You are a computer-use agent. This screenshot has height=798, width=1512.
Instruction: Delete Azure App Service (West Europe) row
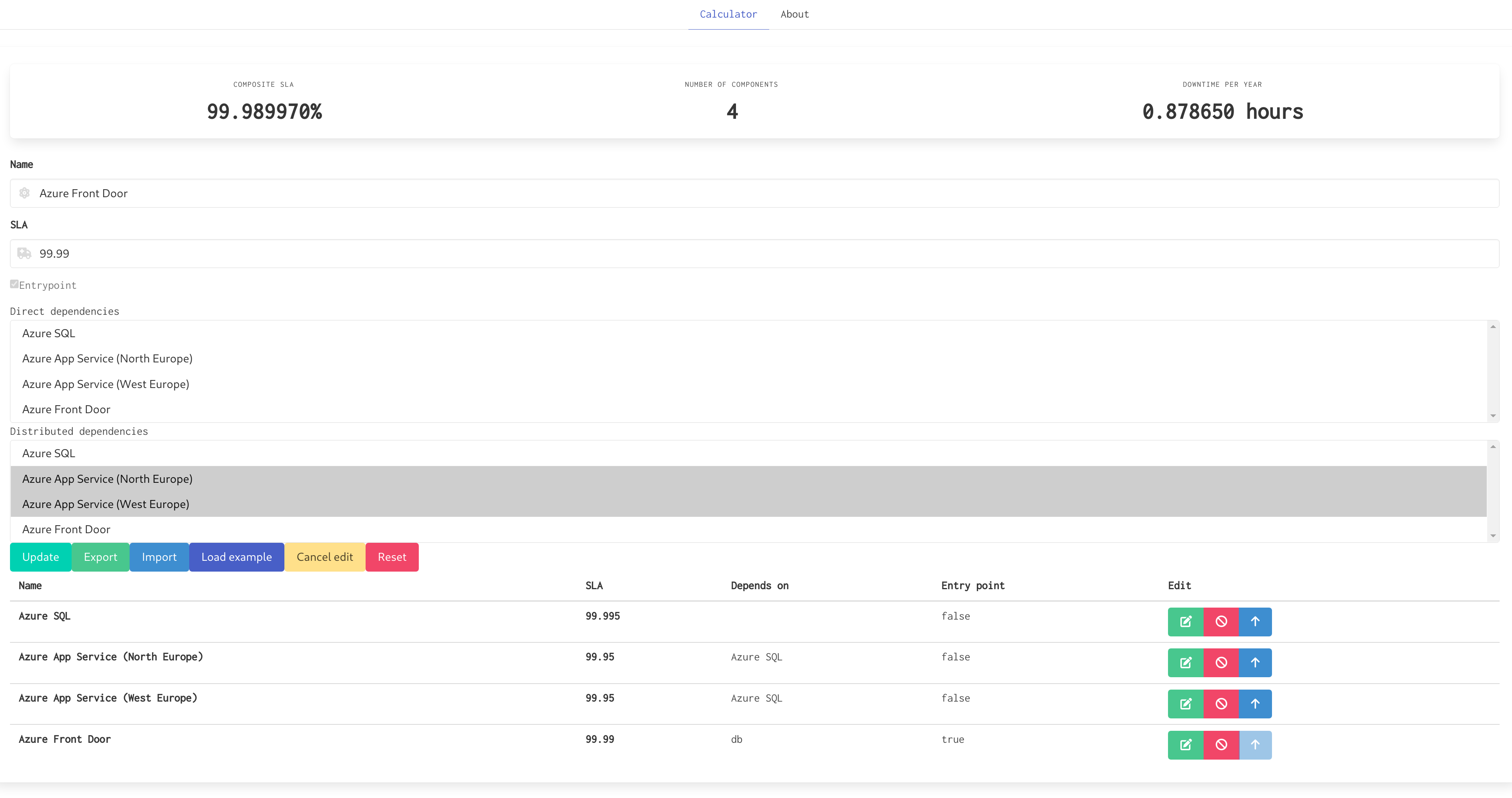click(x=1221, y=704)
